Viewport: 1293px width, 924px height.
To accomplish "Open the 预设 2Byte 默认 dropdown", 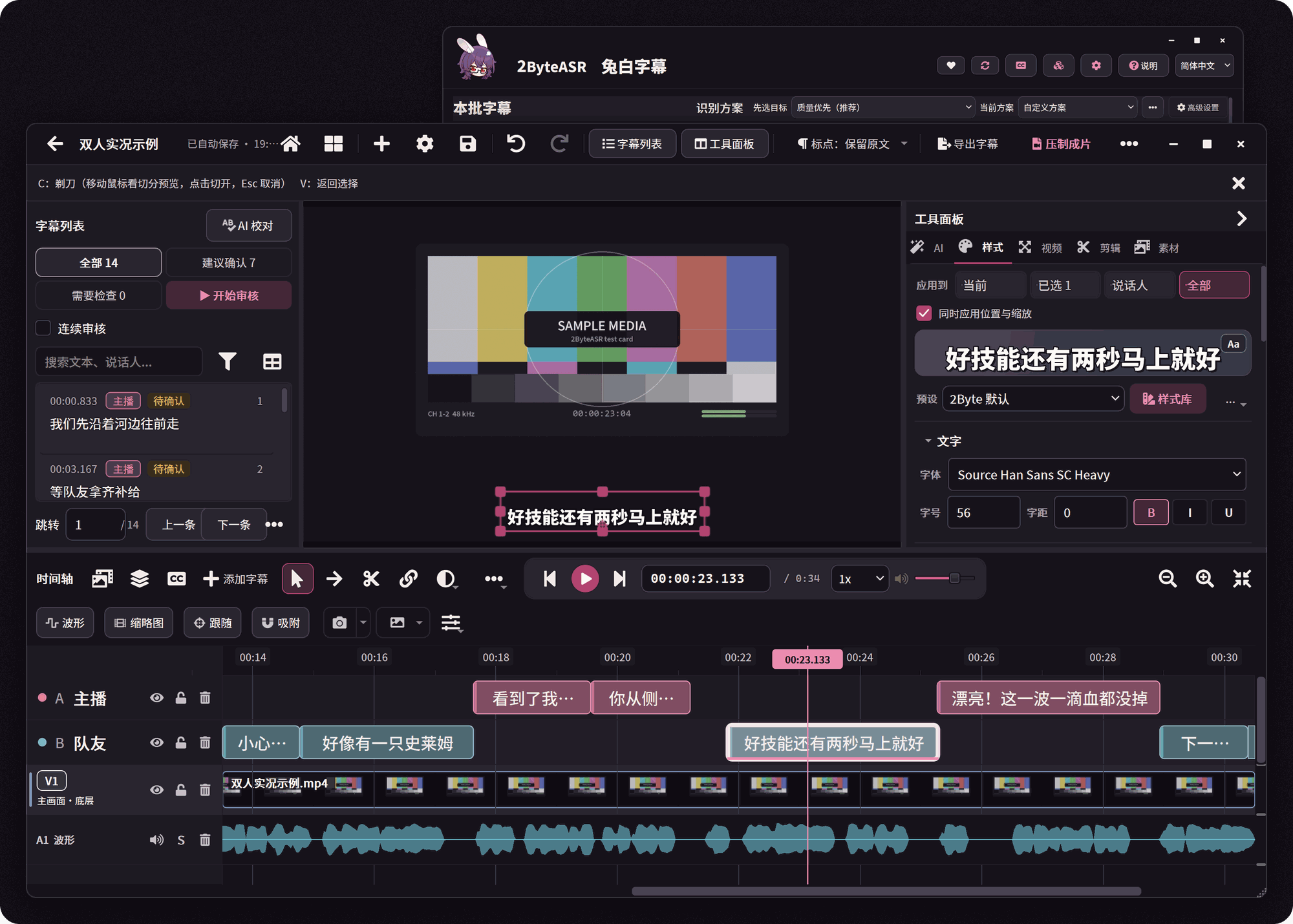I will (1033, 399).
